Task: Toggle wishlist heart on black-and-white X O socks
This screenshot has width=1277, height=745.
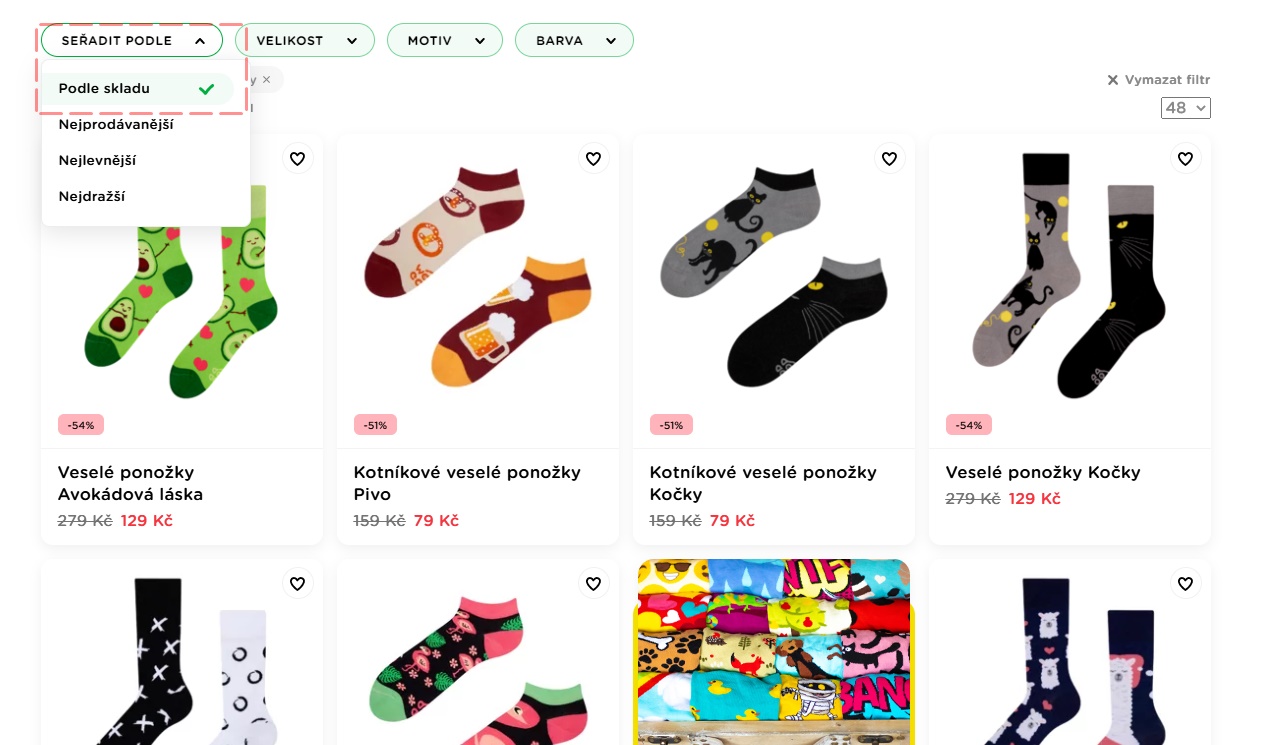Action: click(297, 583)
